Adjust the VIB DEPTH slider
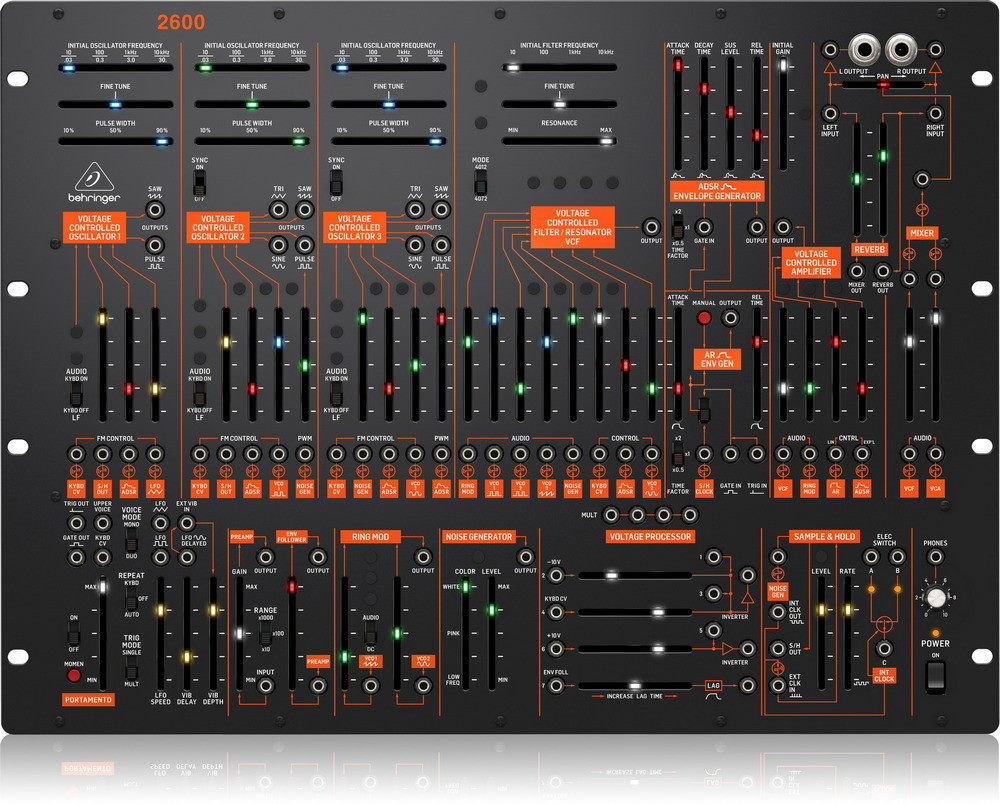1000x804 pixels. (213, 634)
